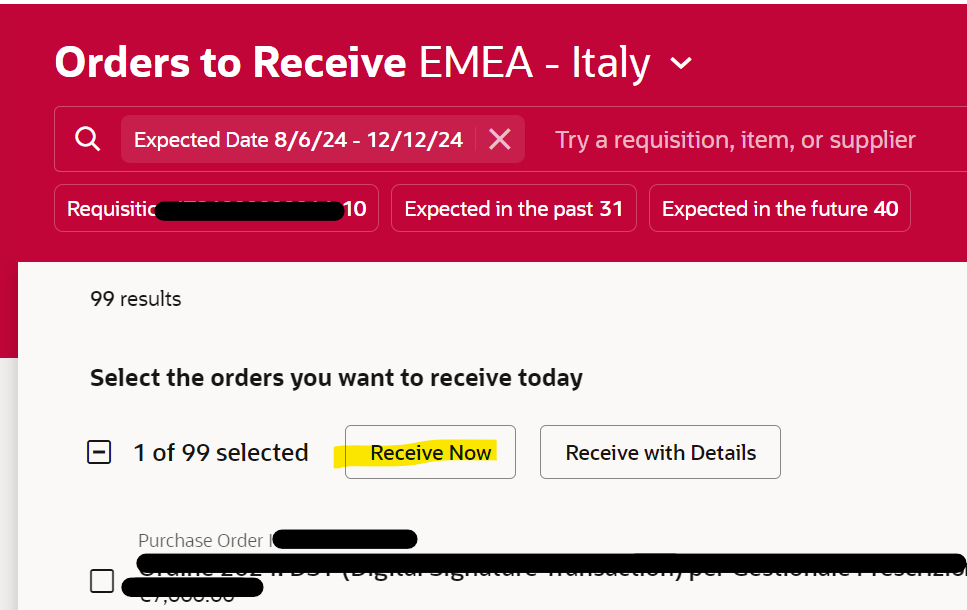Click Receive with Details
Viewport: 967px width, 610px height.
(660, 452)
